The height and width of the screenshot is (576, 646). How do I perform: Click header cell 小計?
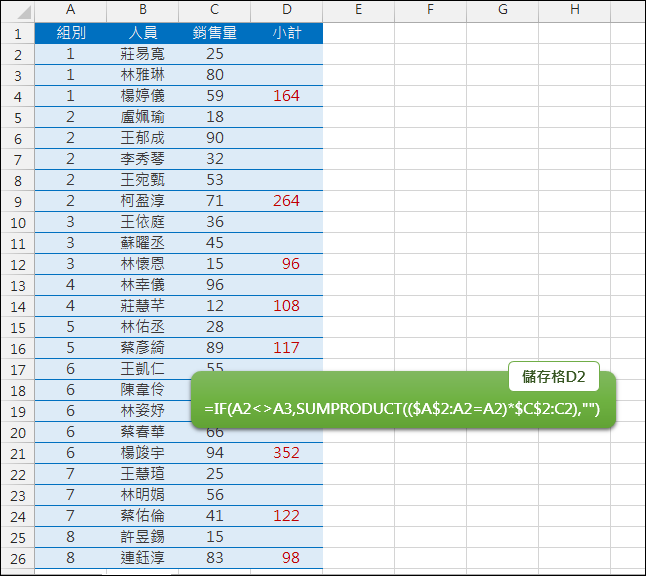click(287, 33)
